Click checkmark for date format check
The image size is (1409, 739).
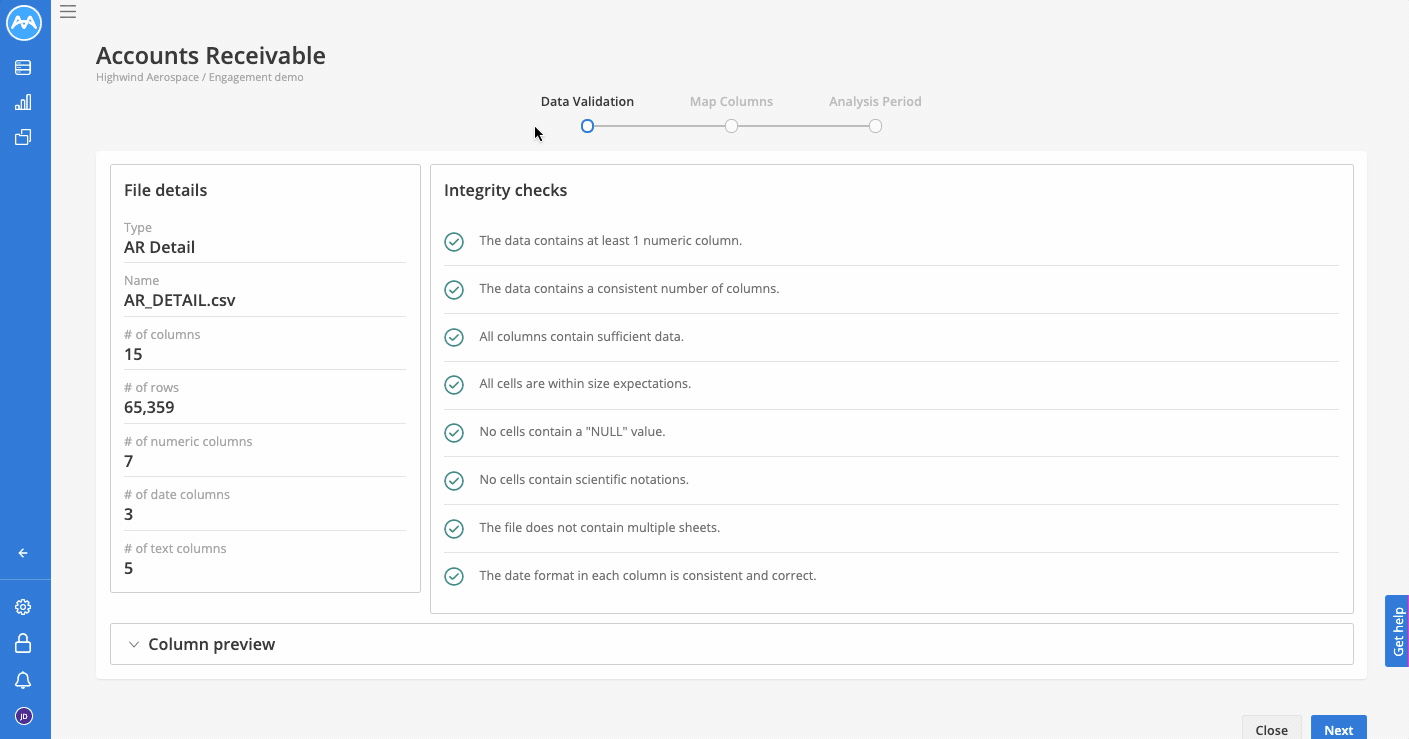454,577
